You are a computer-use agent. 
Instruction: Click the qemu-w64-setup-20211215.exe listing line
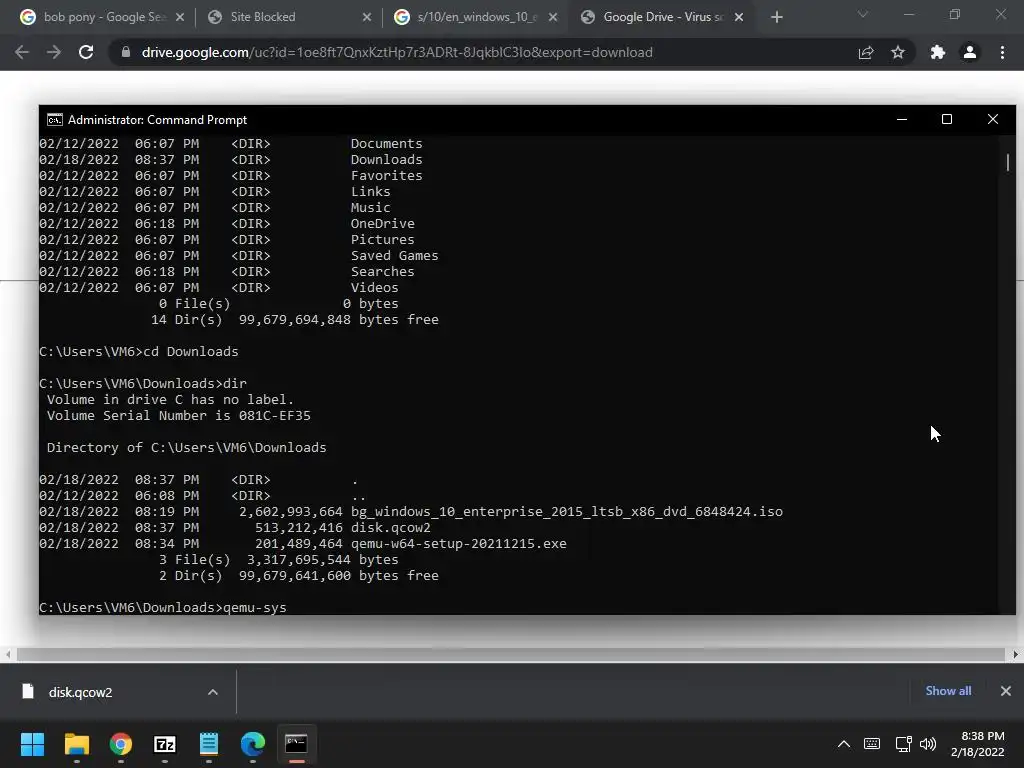point(303,543)
